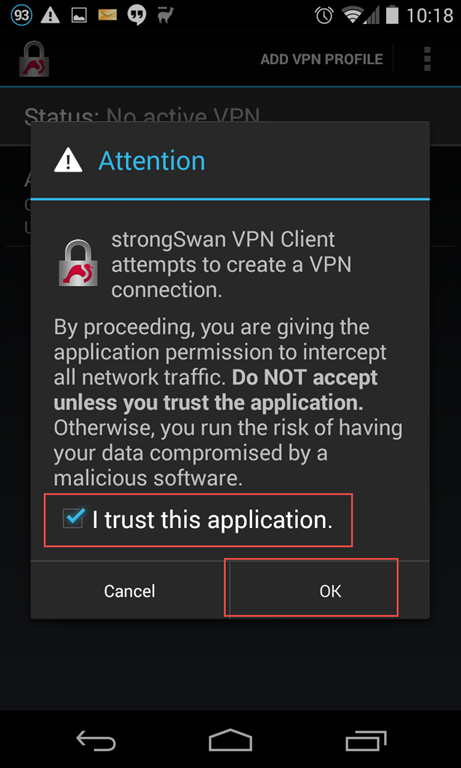The height and width of the screenshot is (768, 461).
Task: Tap the battery level 93 status icon
Action: click(21, 15)
